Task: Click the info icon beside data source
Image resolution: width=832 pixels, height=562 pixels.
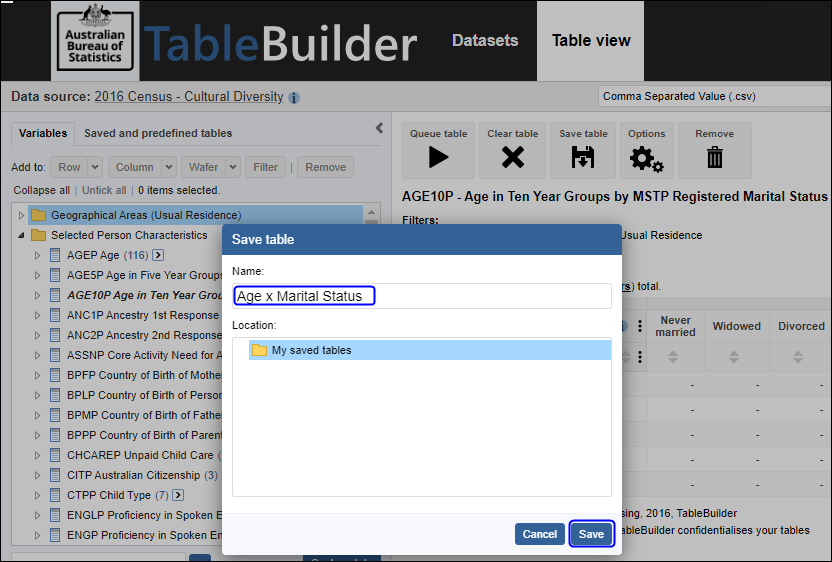Action: point(294,98)
